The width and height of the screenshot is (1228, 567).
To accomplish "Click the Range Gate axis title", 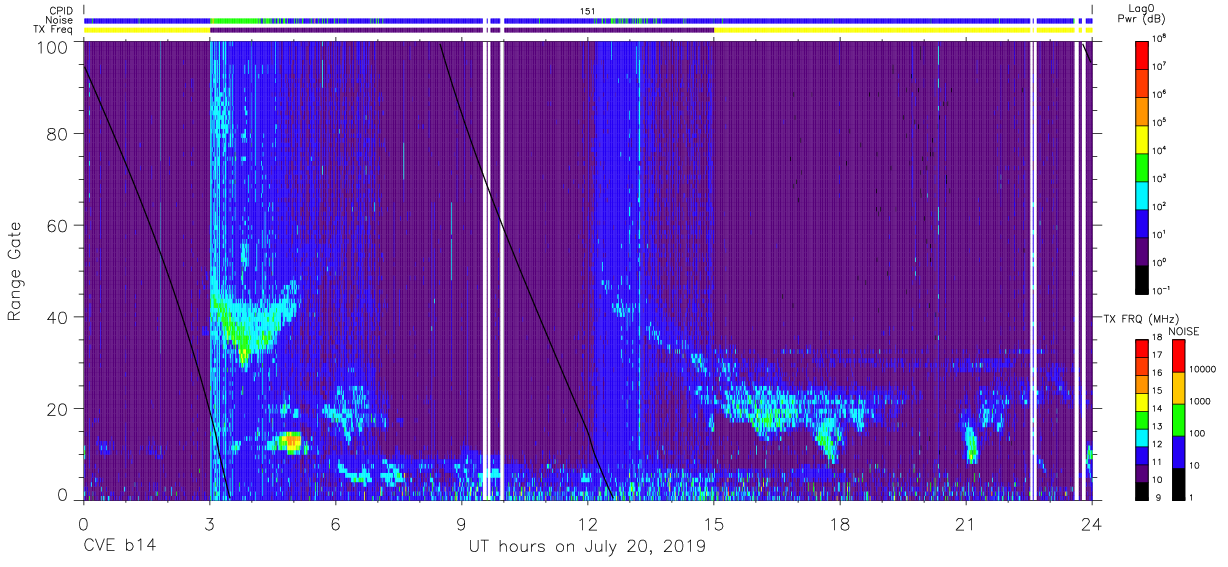I will (x=15, y=272).
